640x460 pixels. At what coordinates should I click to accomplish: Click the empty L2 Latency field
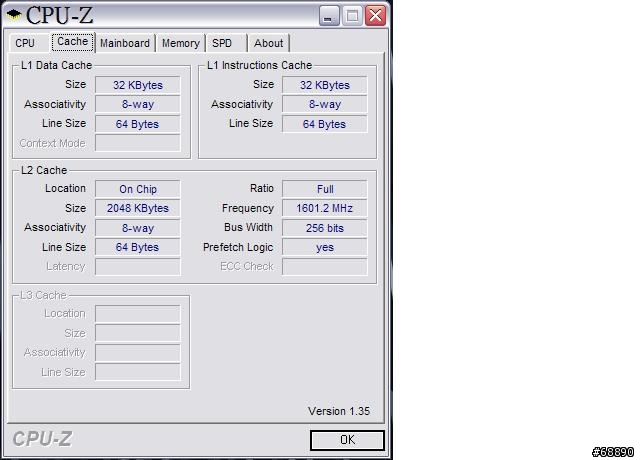[138, 267]
